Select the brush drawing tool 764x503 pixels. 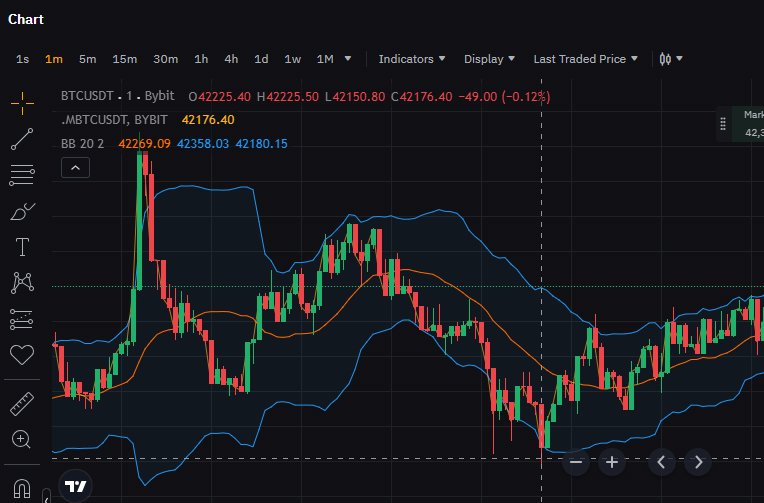(22, 212)
